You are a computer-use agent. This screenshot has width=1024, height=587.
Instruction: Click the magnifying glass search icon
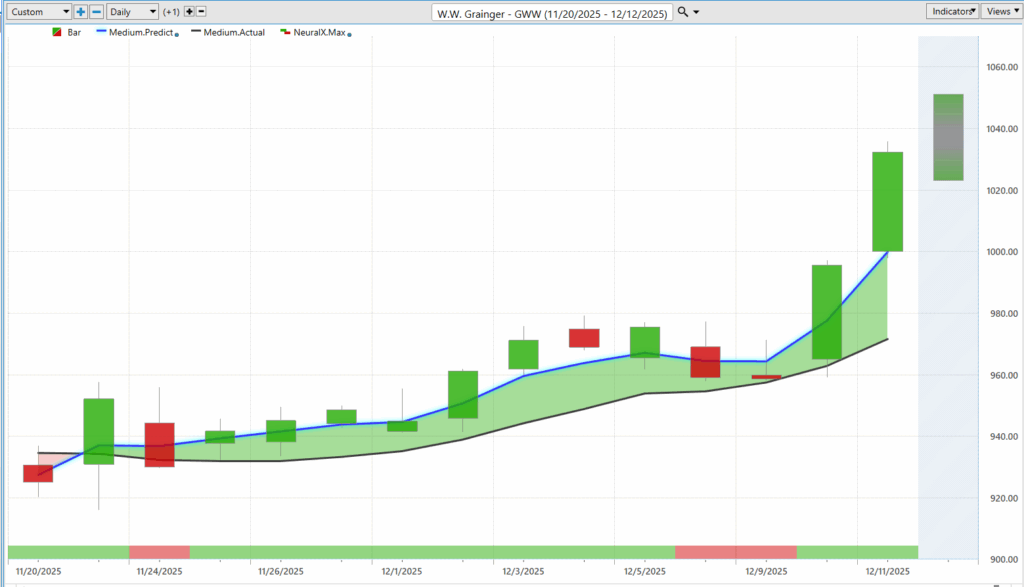coord(682,11)
